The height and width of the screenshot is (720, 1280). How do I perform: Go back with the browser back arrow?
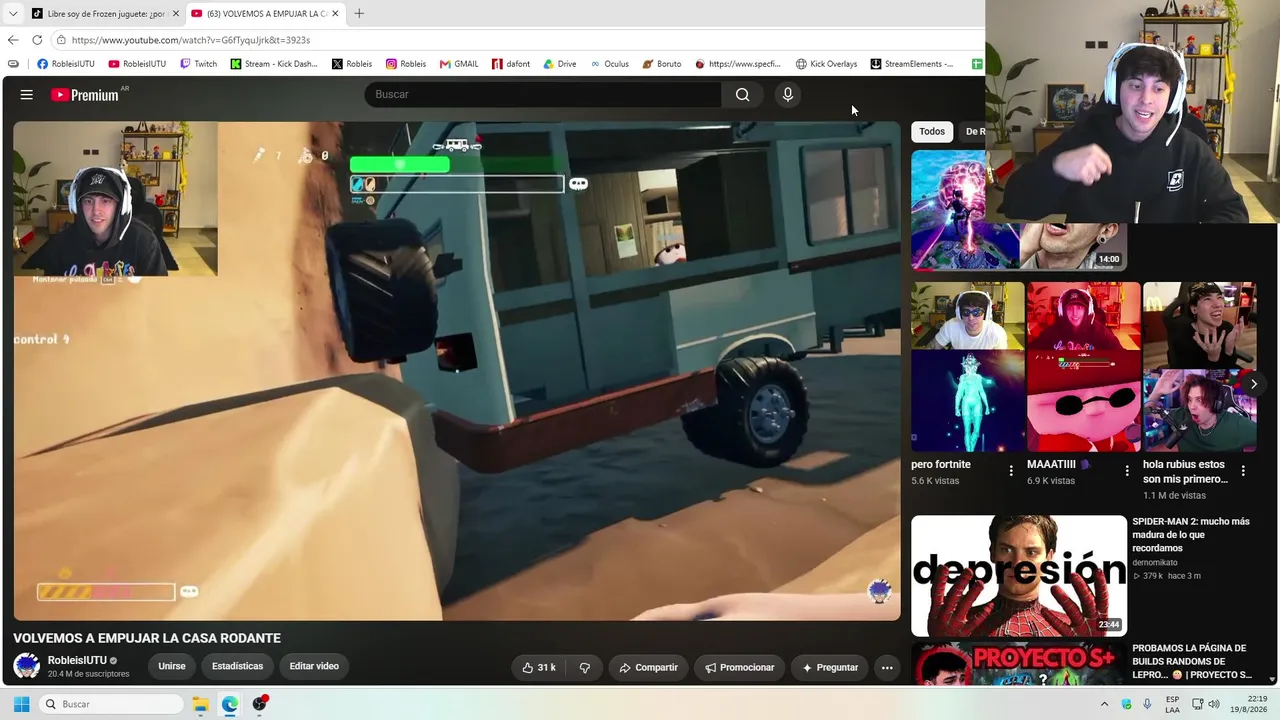pyautogui.click(x=13, y=40)
